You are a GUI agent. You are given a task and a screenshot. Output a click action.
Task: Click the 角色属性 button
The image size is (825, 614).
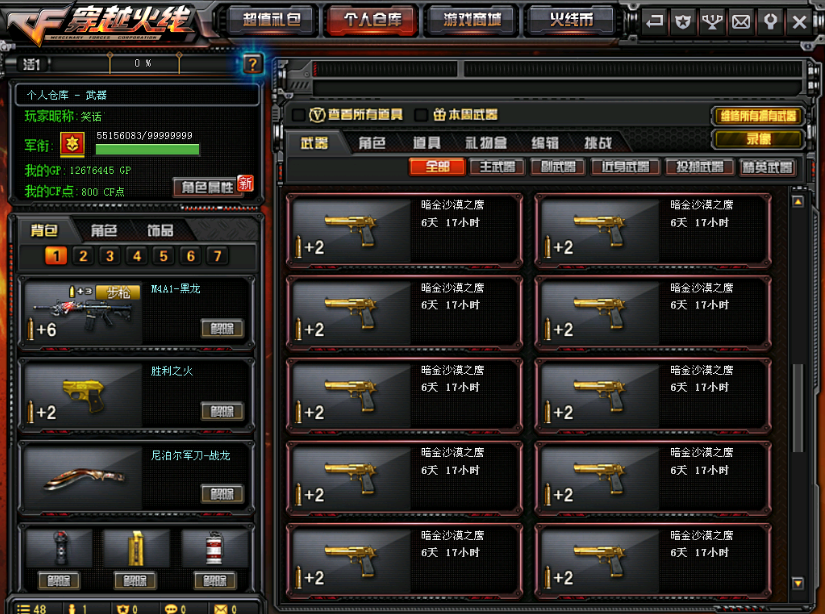point(207,187)
